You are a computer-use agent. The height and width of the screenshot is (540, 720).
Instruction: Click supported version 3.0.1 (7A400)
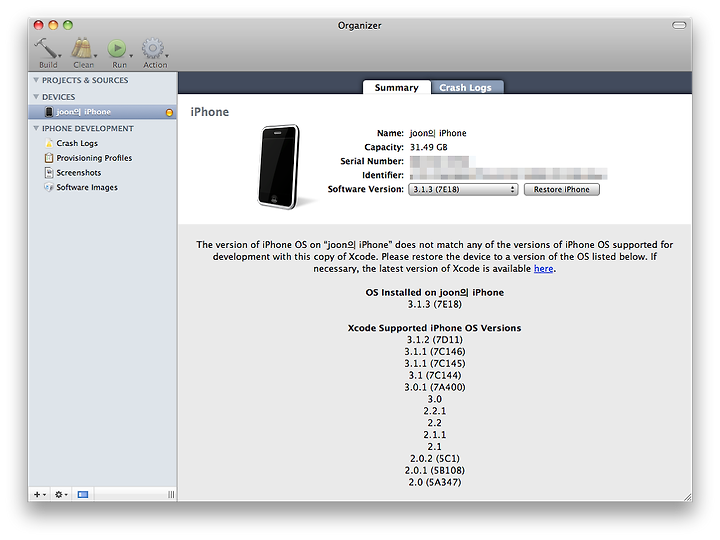pyautogui.click(x=434, y=388)
